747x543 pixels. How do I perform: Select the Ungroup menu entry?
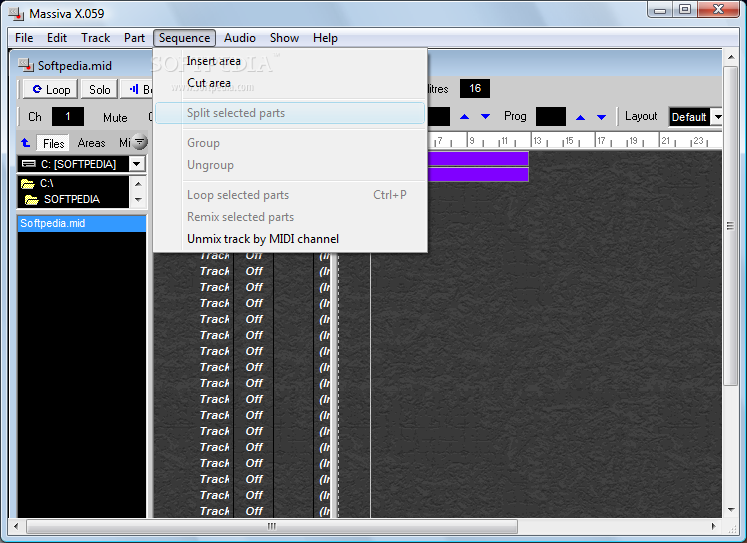click(x=290, y=165)
